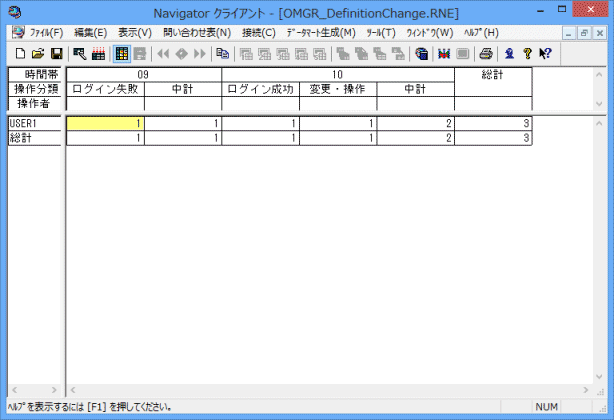Toggle the colored table view icon
This screenshot has height=420, width=614.
[x=122, y=54]
